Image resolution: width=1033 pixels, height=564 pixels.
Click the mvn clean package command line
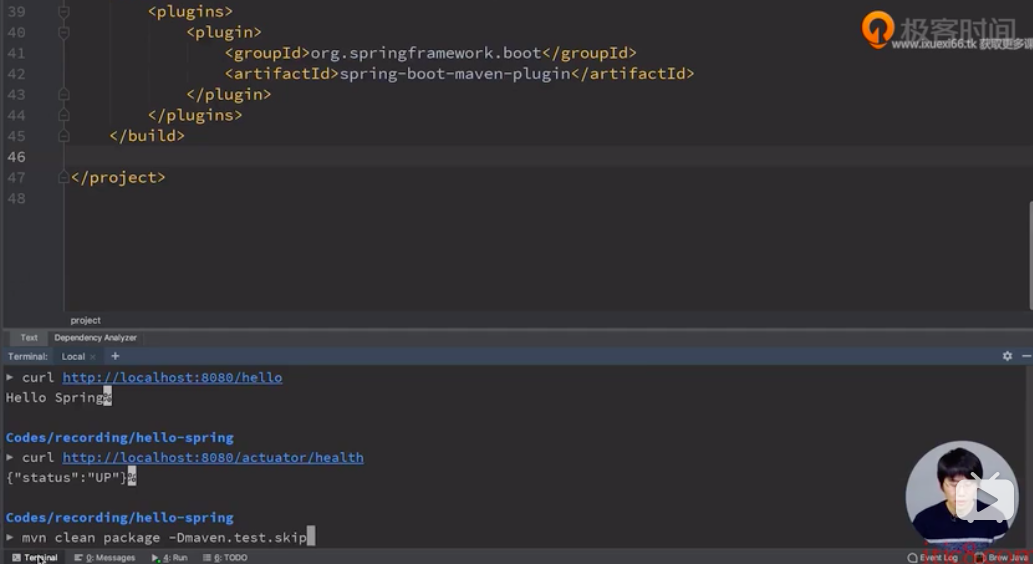164,538
